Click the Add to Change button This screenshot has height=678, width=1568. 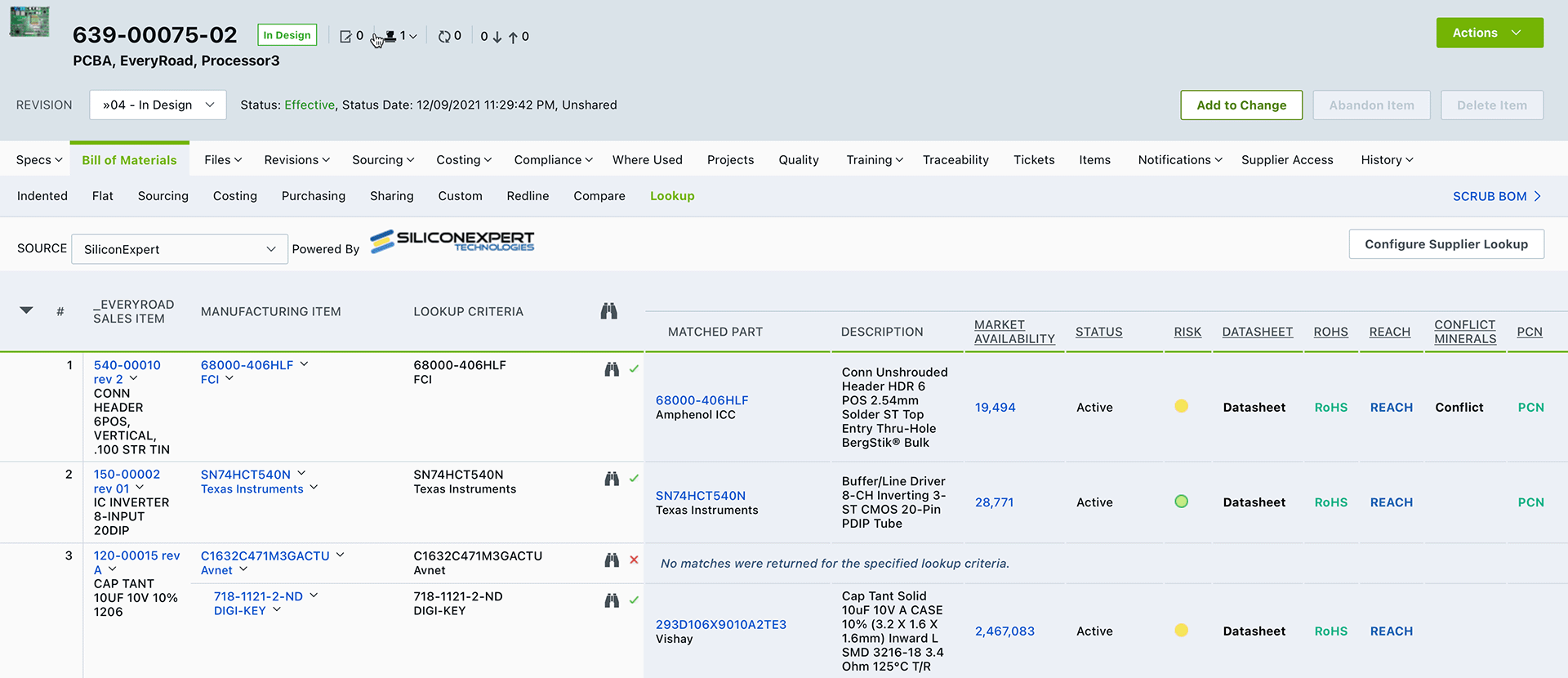1241,105
